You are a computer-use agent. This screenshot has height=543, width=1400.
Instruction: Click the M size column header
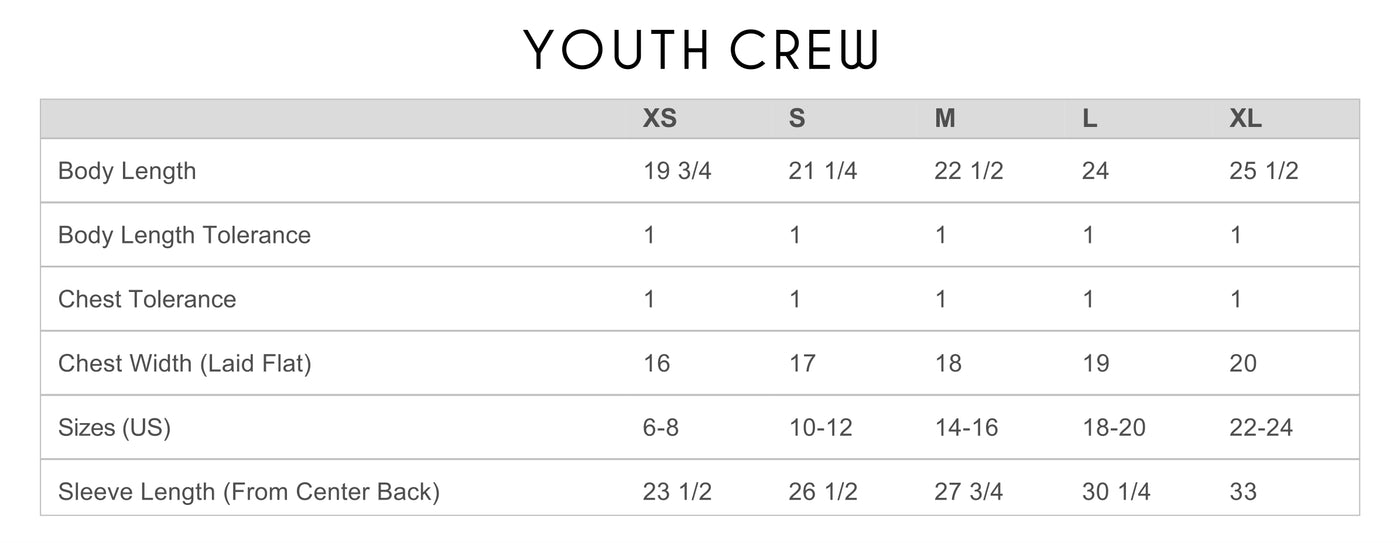945,119
